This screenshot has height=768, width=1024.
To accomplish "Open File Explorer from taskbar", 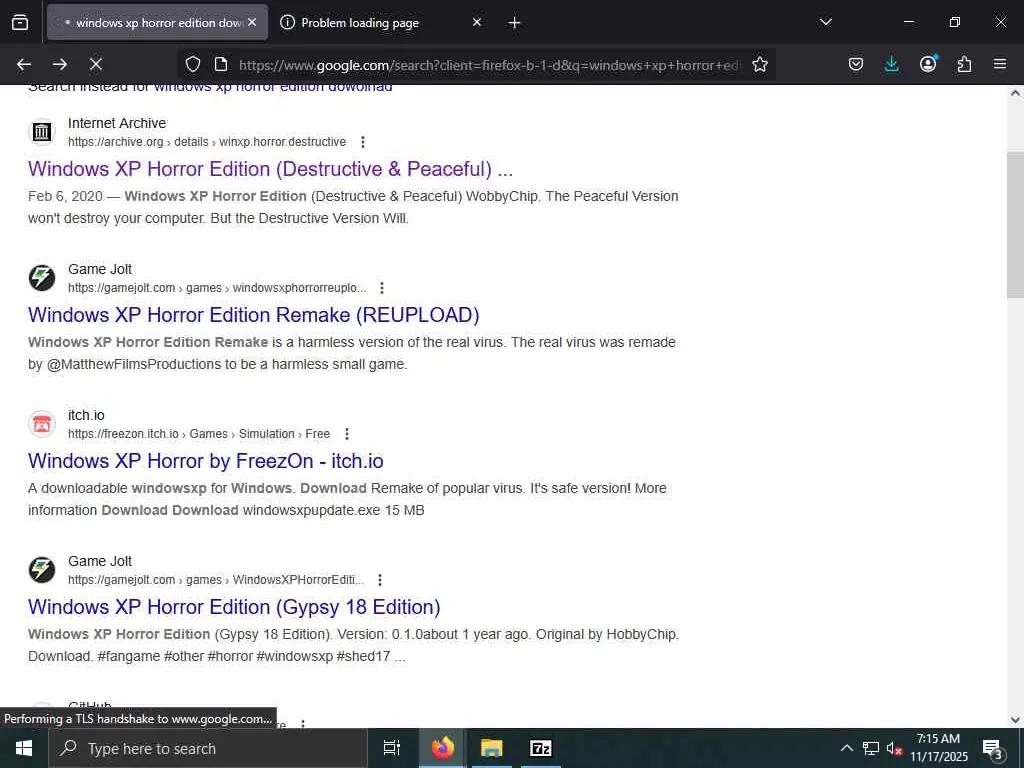I will [x=491, y=748].
